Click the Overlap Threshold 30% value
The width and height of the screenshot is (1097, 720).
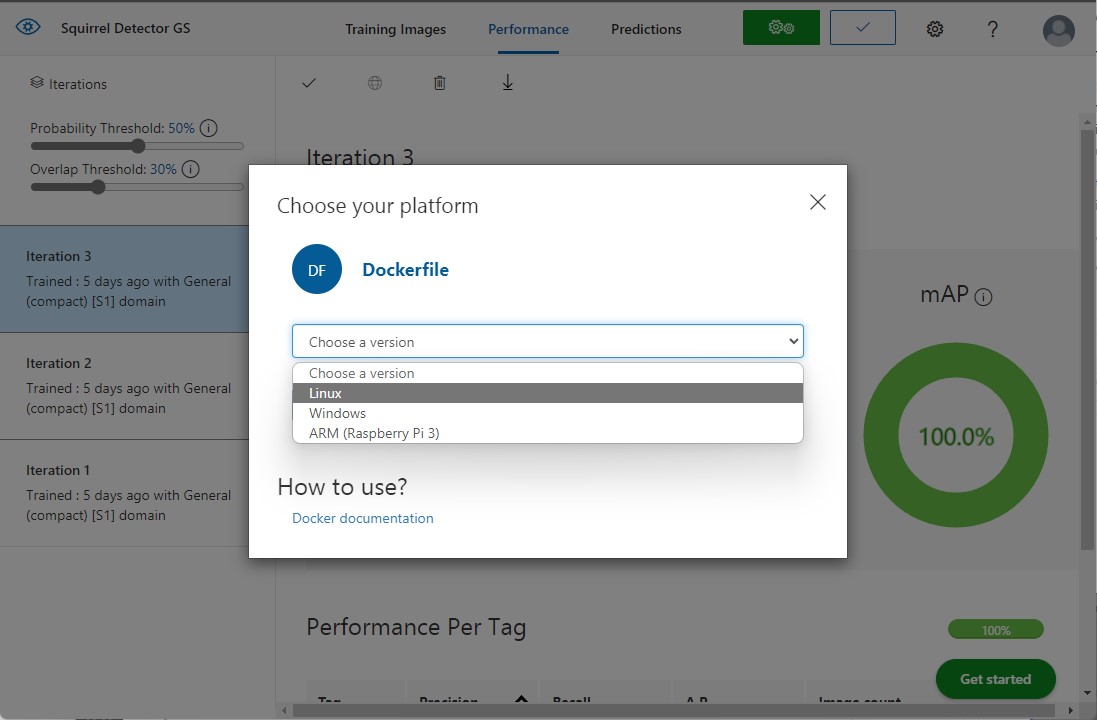click(x=163, y=169)
